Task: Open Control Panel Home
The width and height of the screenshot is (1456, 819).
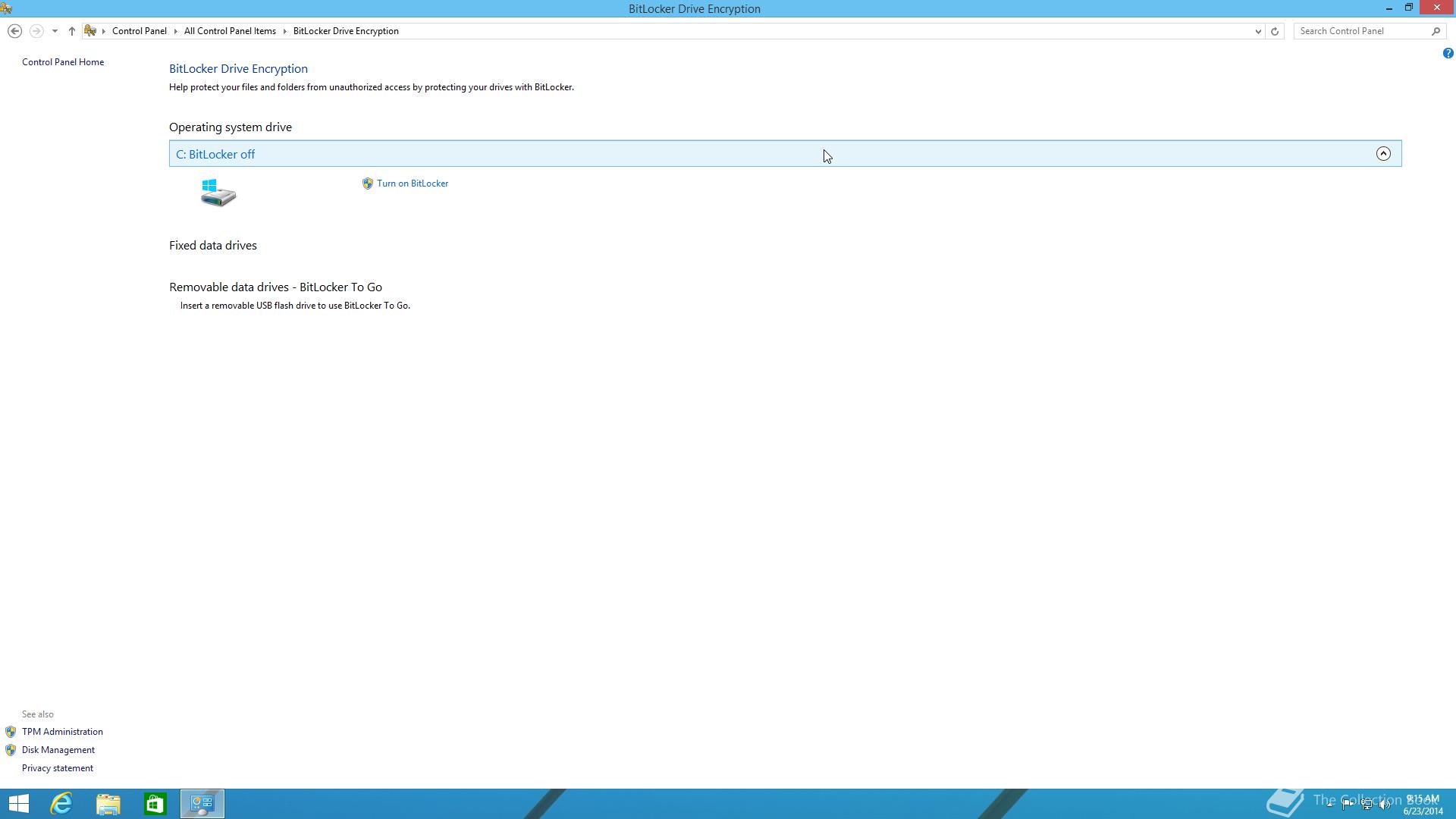Action: point(63,62)
